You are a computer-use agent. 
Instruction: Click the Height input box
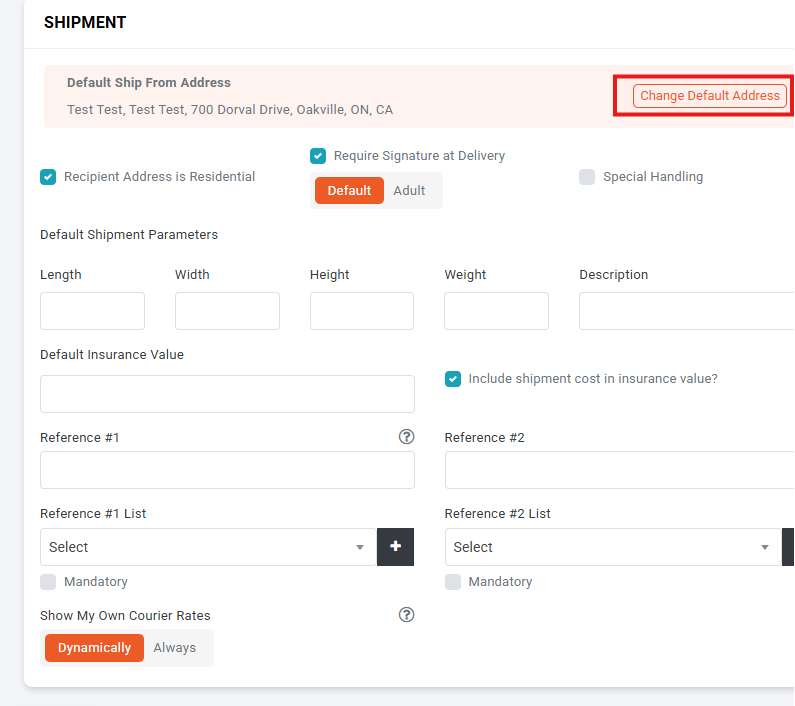362,311
